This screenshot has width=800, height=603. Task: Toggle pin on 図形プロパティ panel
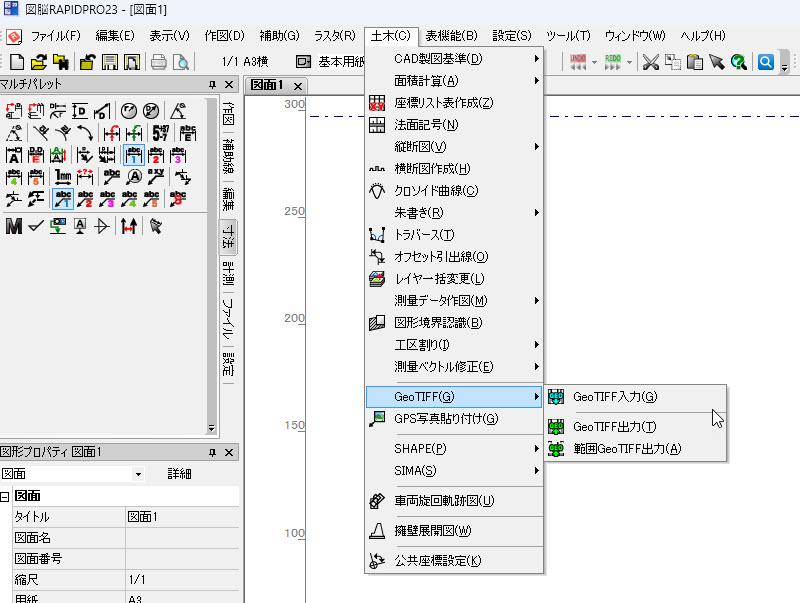coord(212,452)
